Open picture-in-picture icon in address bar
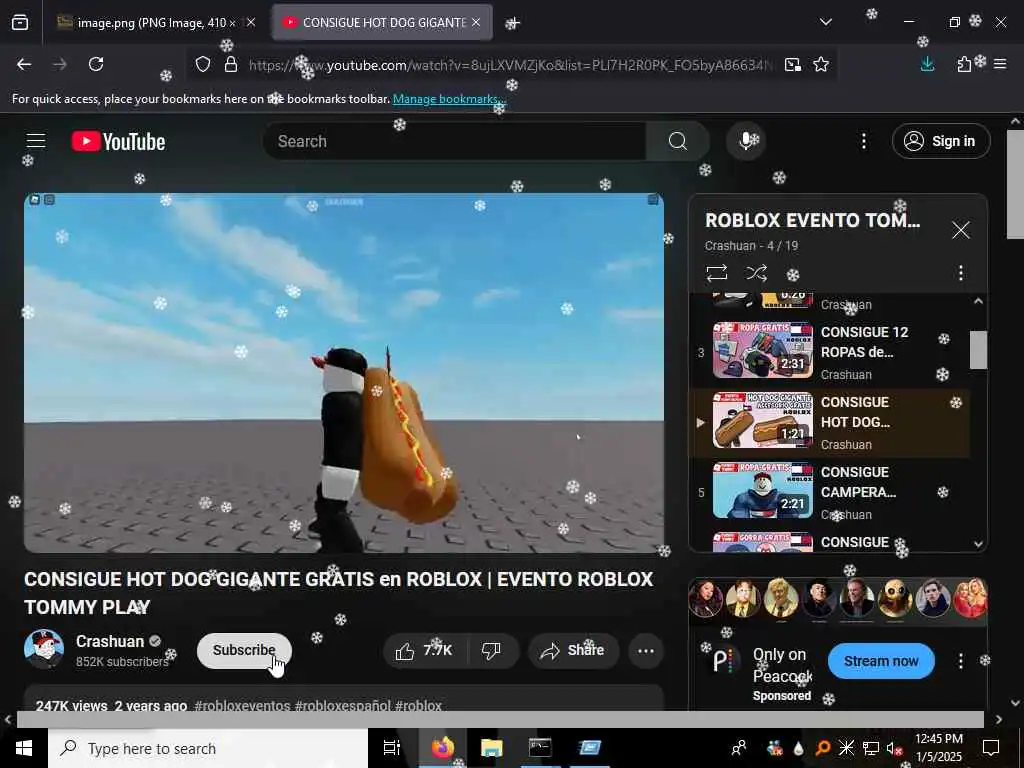 click(793, 64)
